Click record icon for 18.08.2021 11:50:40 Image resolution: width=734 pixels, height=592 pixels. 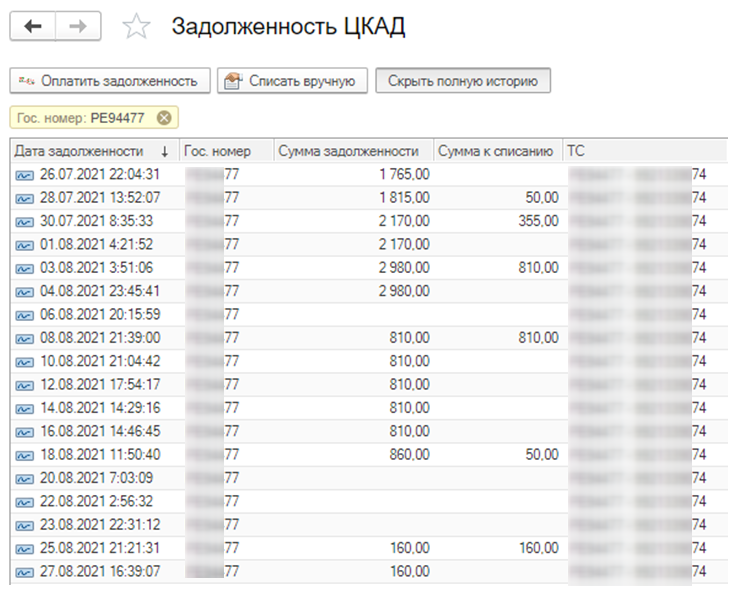[x=24, y=456]
